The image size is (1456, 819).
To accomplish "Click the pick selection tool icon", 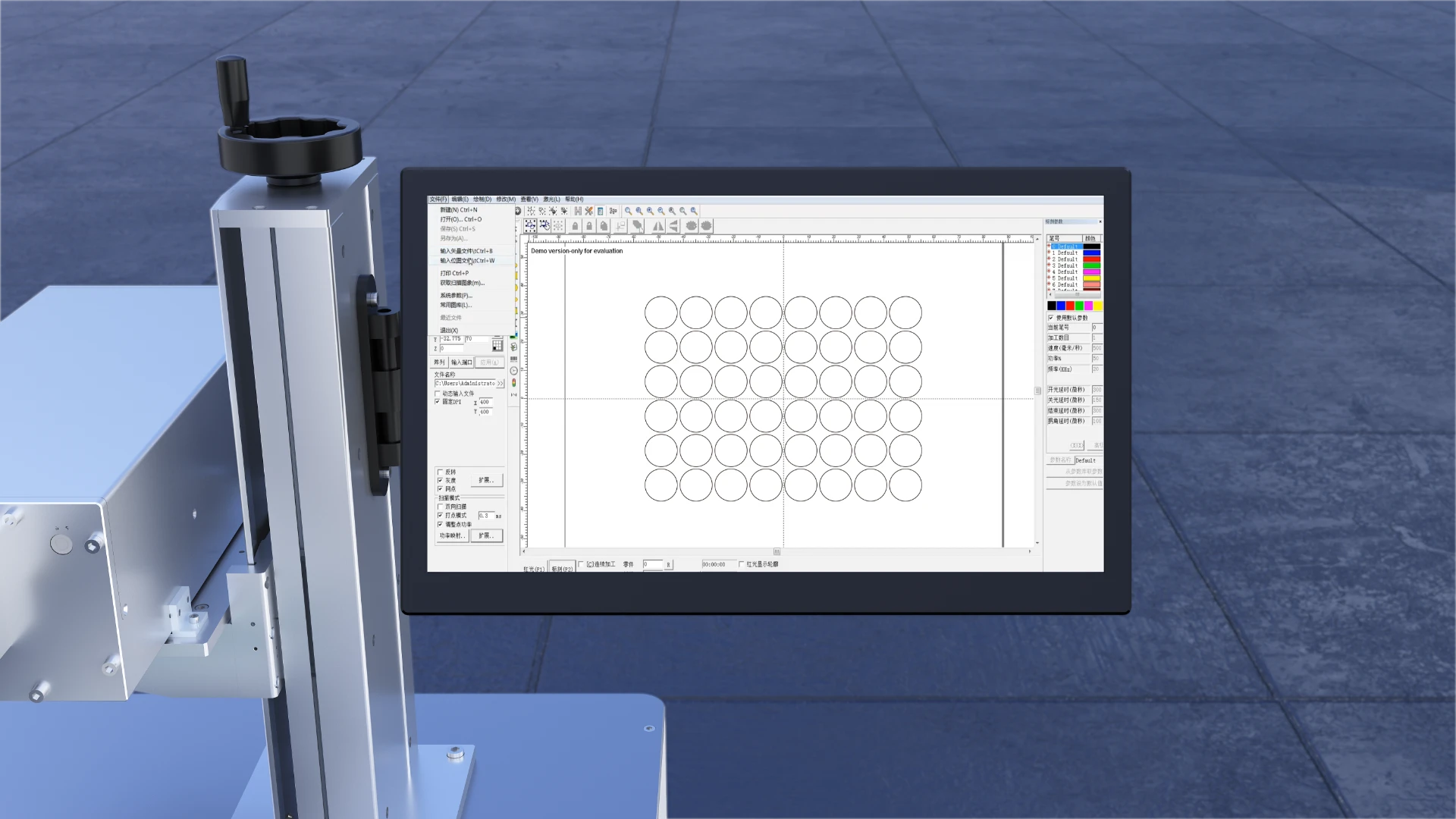I will [530, 226].
